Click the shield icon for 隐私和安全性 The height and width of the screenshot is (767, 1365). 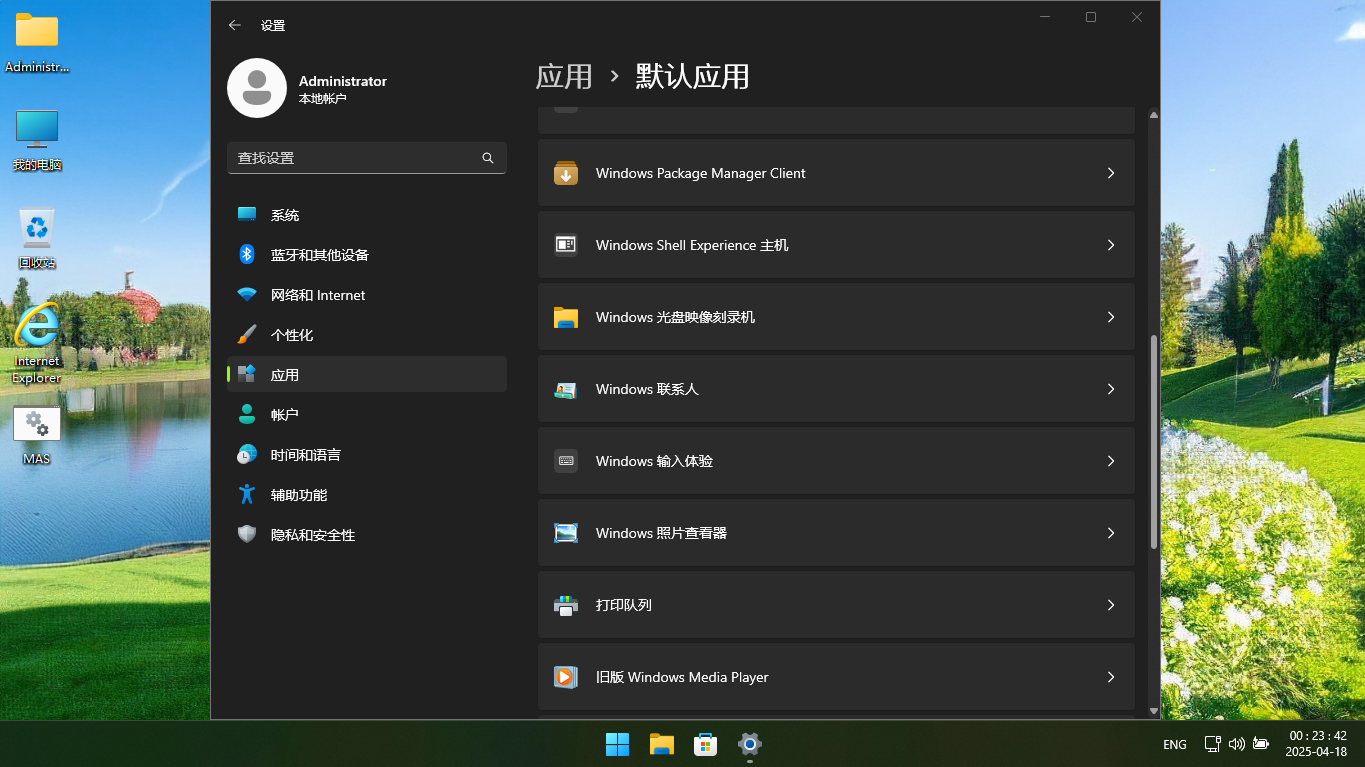pyautogui.click(x=247, y=535)
